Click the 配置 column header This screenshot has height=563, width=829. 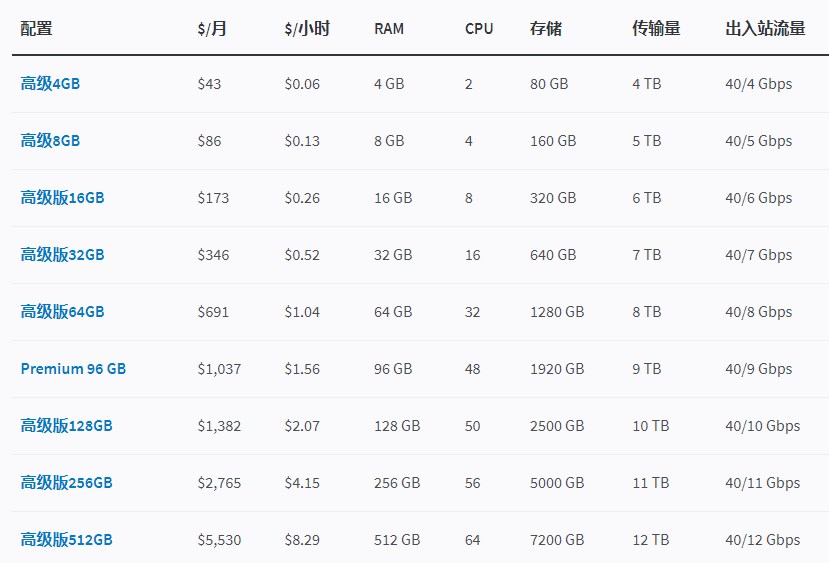36,28
